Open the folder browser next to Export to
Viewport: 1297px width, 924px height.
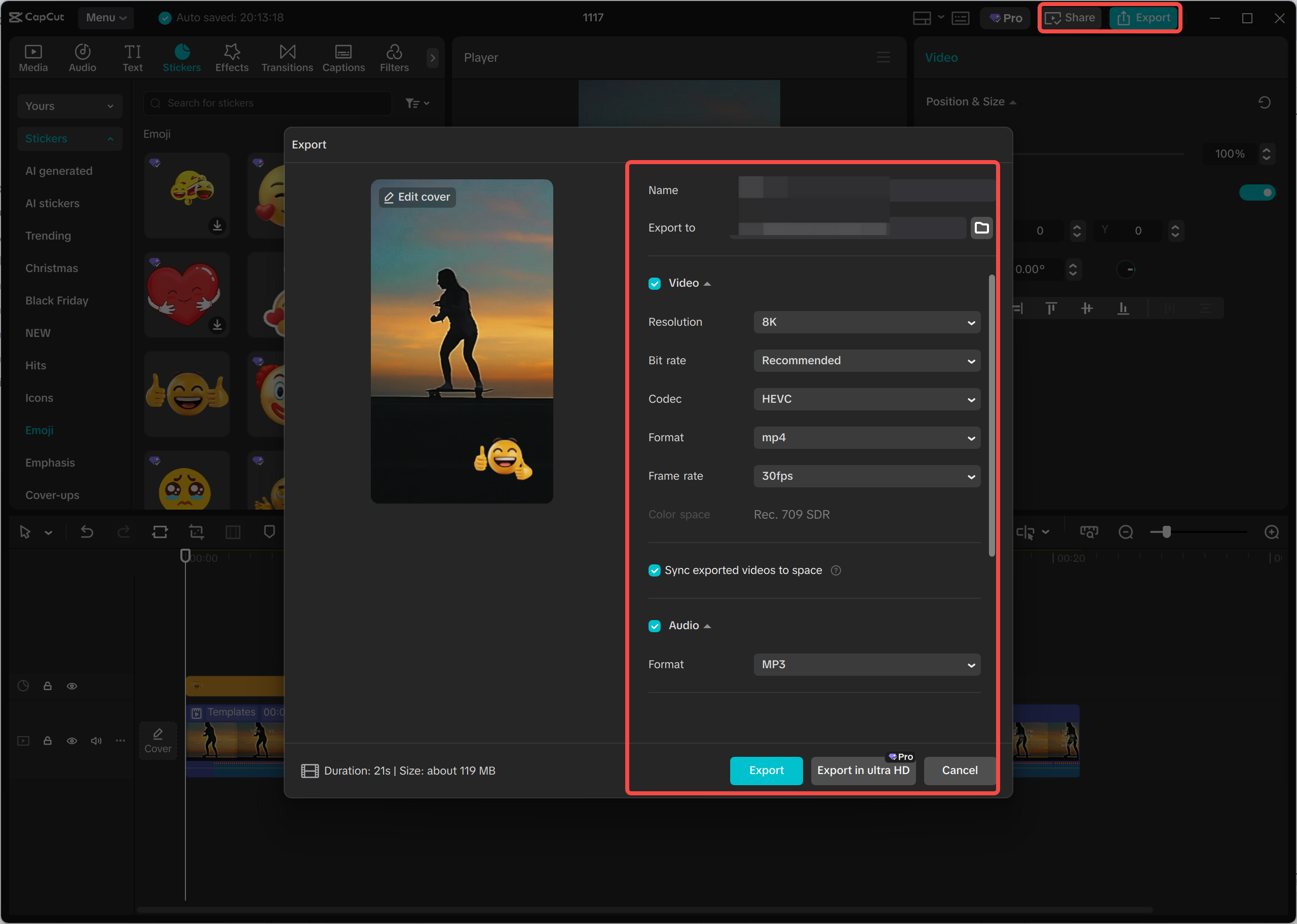pyautogui.click(x=981, y=227)
